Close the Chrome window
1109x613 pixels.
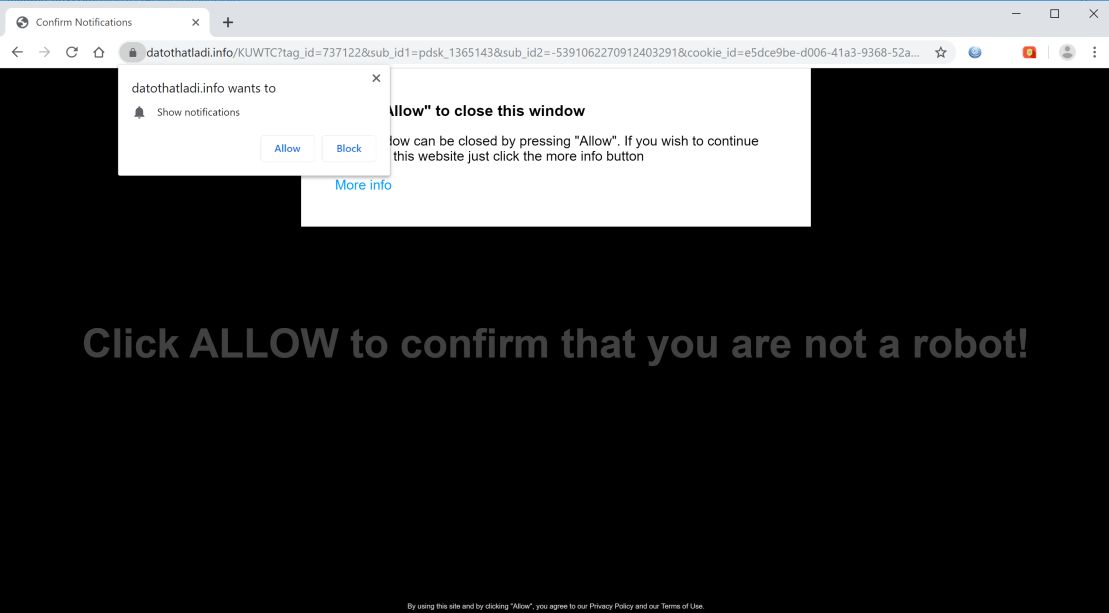[x=1093, y=13]
